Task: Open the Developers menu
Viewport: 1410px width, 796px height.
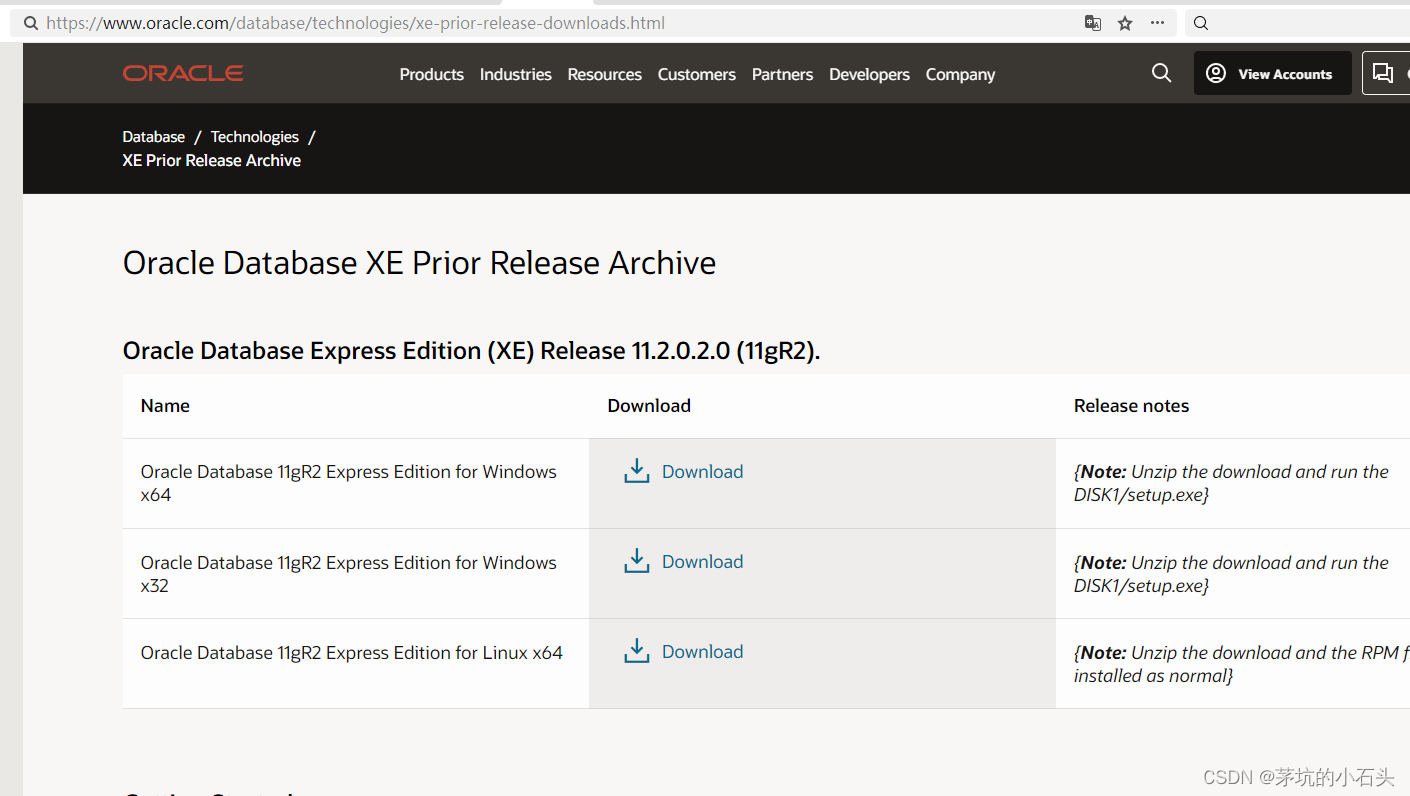Action: 870,74
